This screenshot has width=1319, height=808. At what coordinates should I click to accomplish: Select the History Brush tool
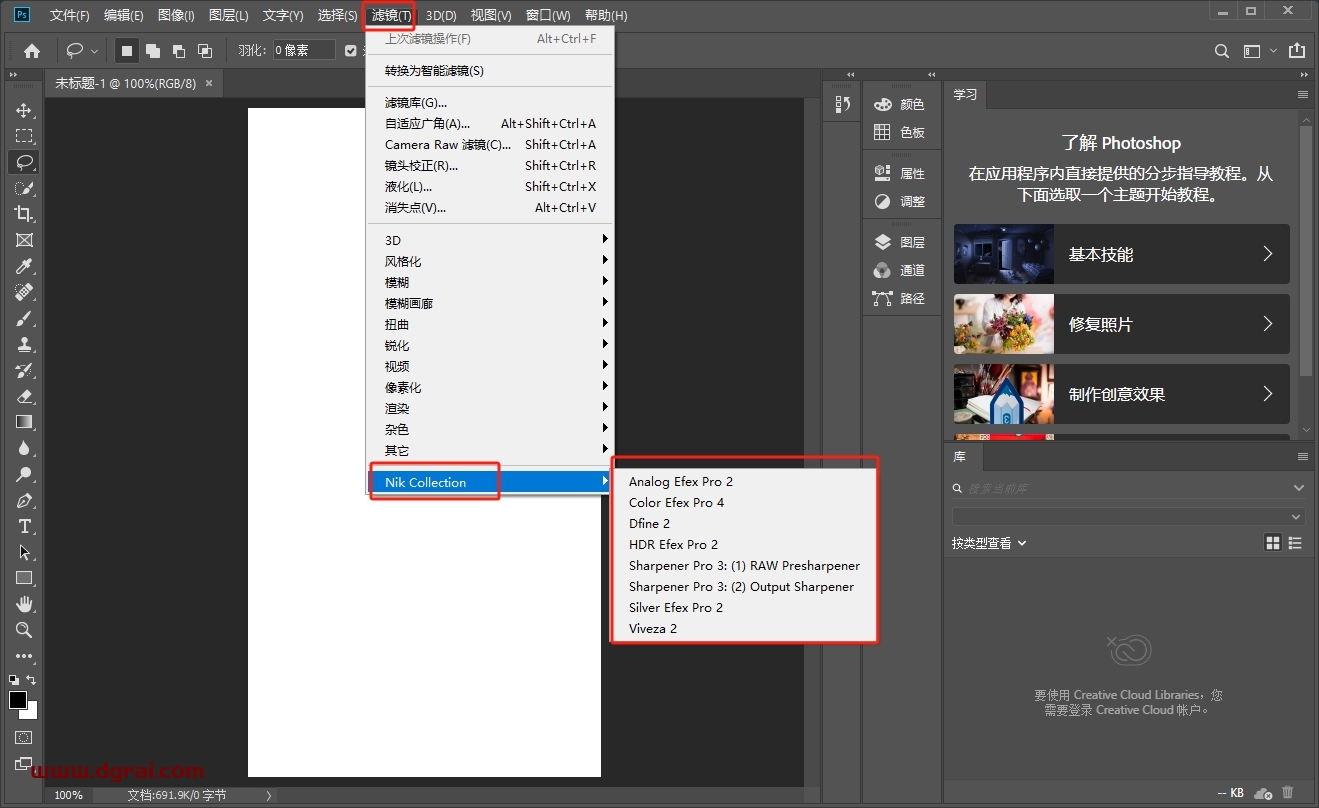click(x=24, y=370)
